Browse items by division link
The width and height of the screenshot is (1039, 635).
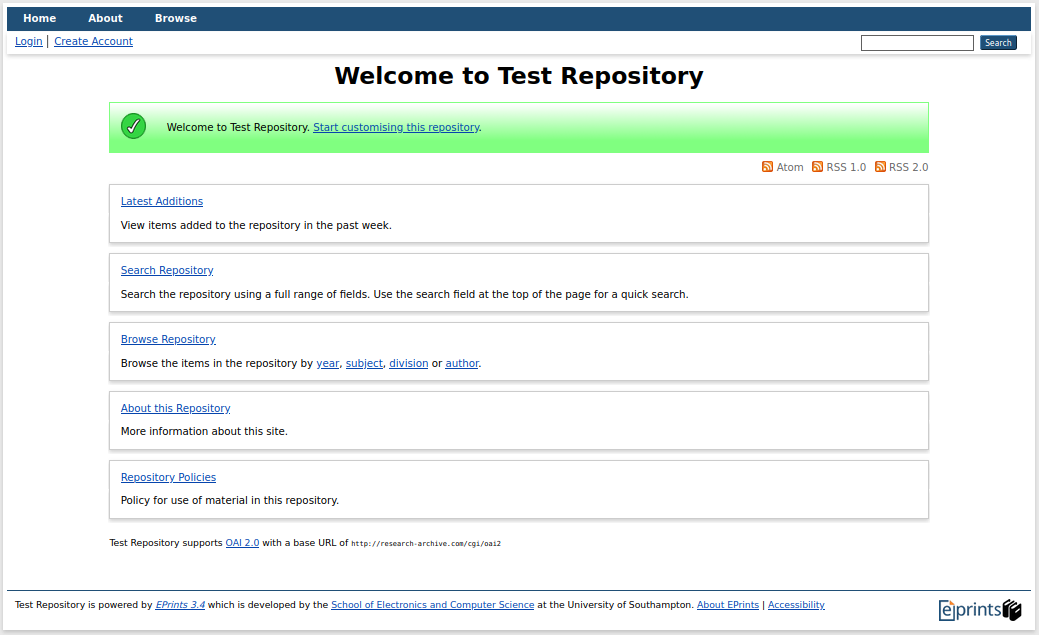(x=408, y=363)
